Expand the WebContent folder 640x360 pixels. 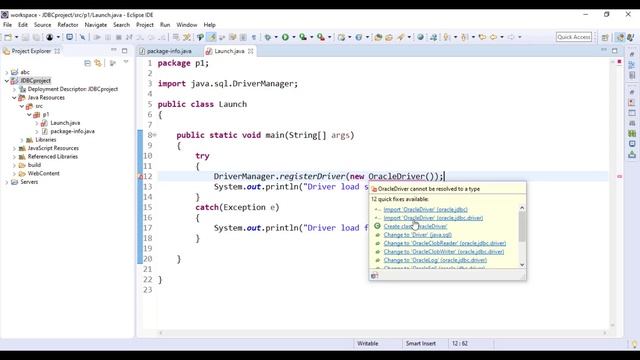14,174
